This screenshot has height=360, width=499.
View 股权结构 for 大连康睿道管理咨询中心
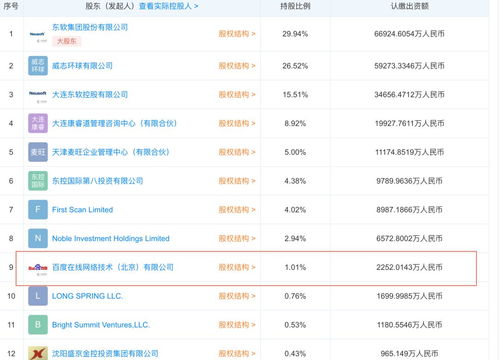[x=237, y=123]
